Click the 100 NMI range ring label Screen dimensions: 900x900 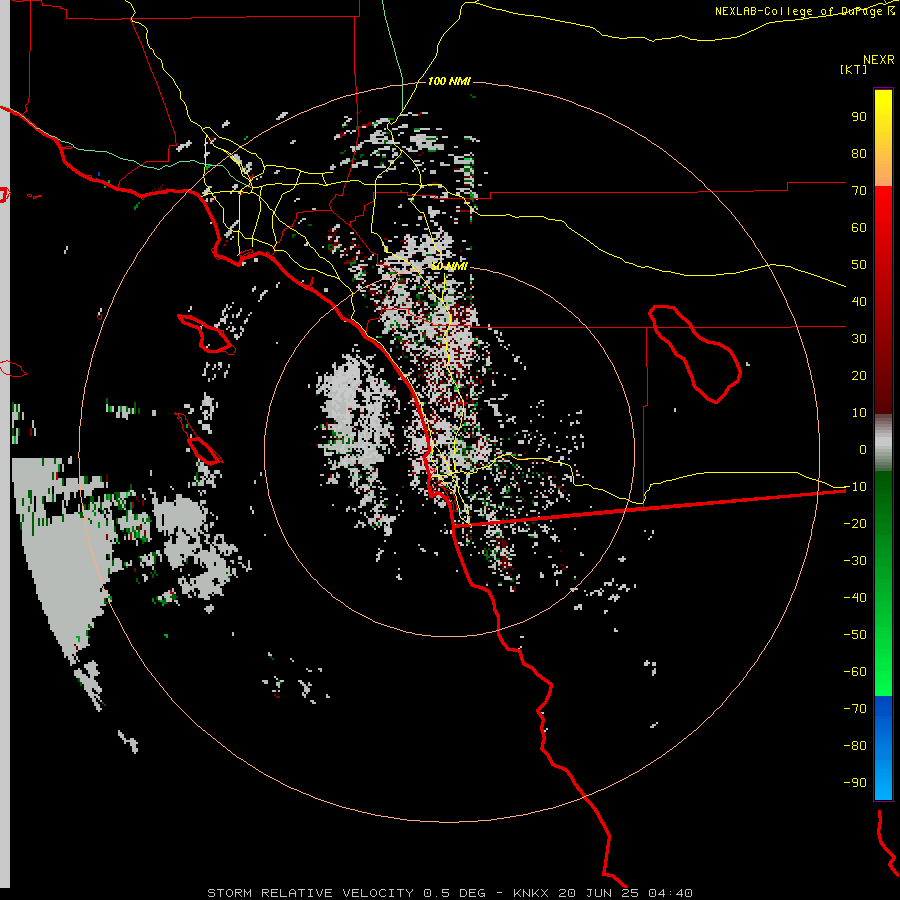coord(449,82)
